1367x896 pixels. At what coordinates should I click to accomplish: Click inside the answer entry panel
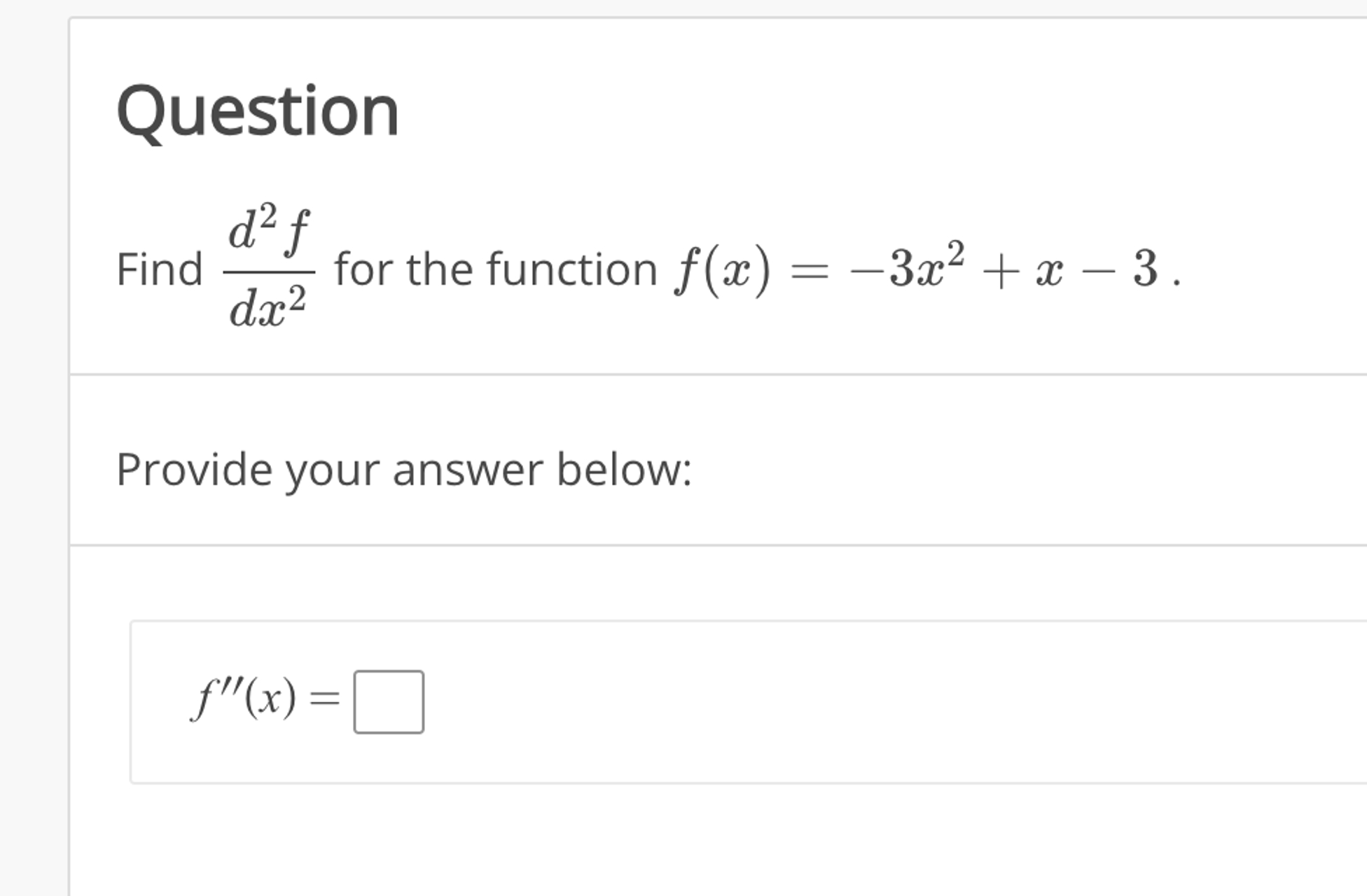point(630,700)
